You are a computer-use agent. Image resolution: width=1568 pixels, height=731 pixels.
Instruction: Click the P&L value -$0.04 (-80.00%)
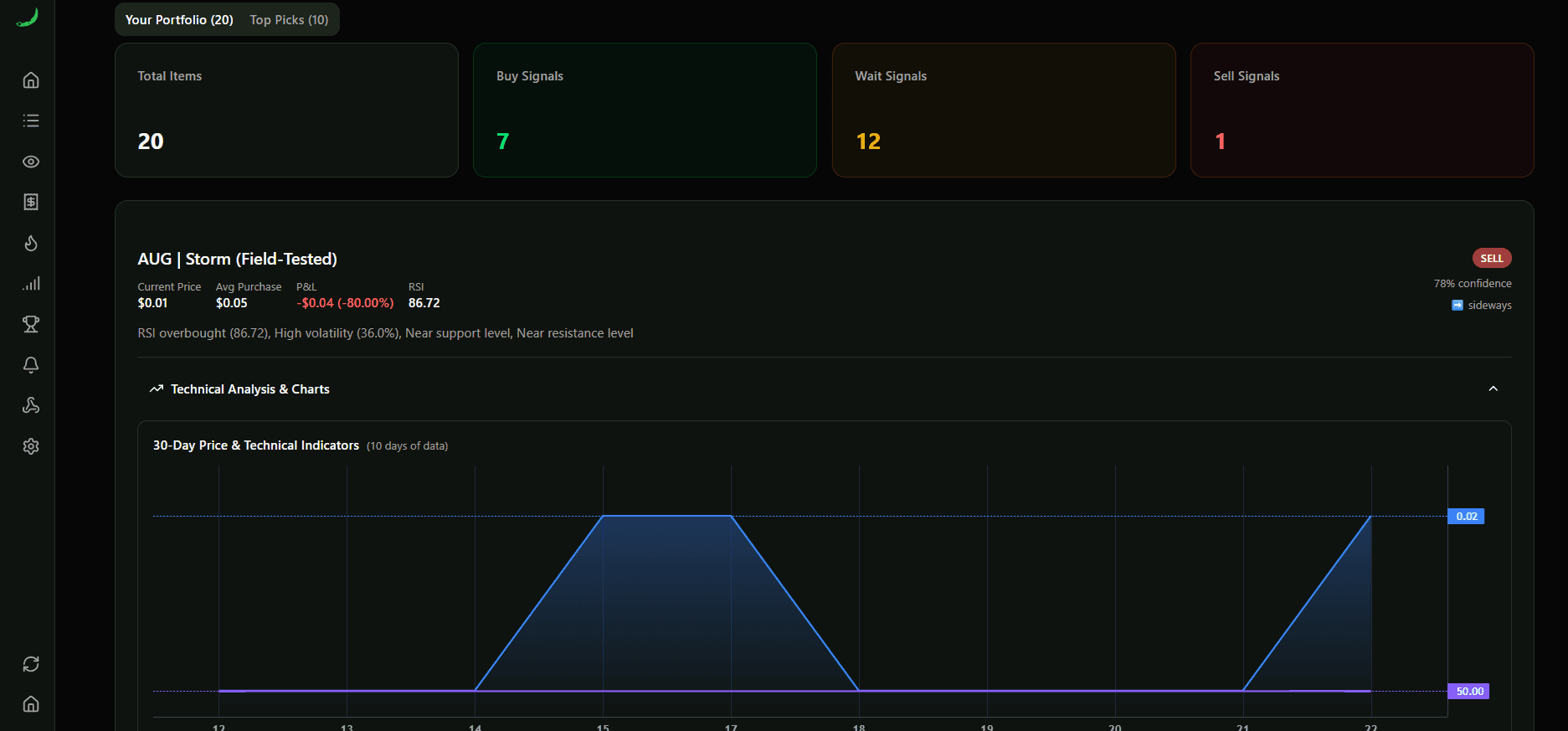coord(345,303)
